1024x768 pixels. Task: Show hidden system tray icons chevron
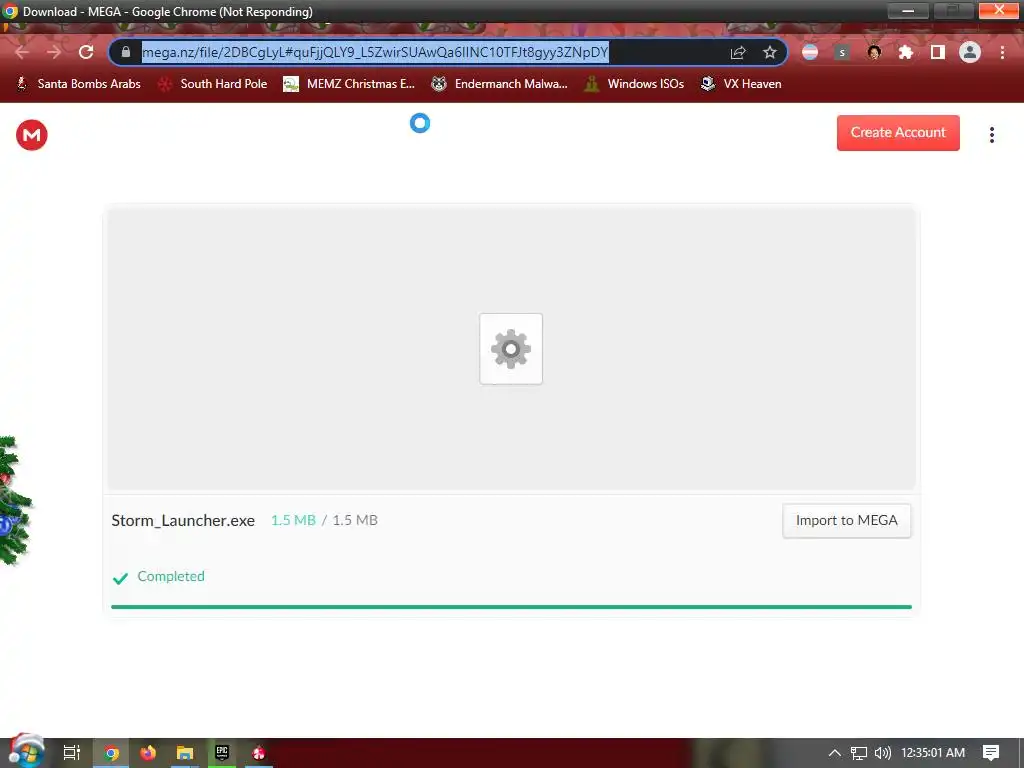click(835, 753)
